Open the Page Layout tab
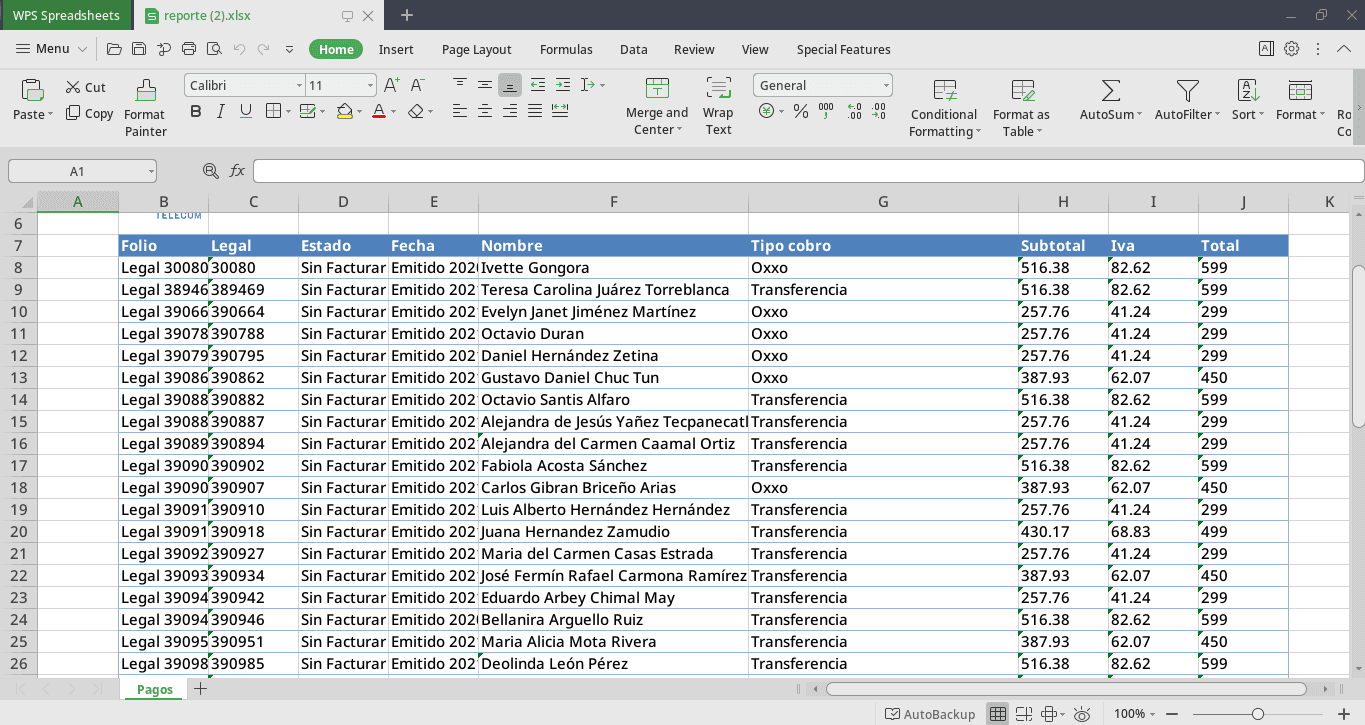Image resolution: width=1365 pixels, height=725 pixels. coord(476,49)
